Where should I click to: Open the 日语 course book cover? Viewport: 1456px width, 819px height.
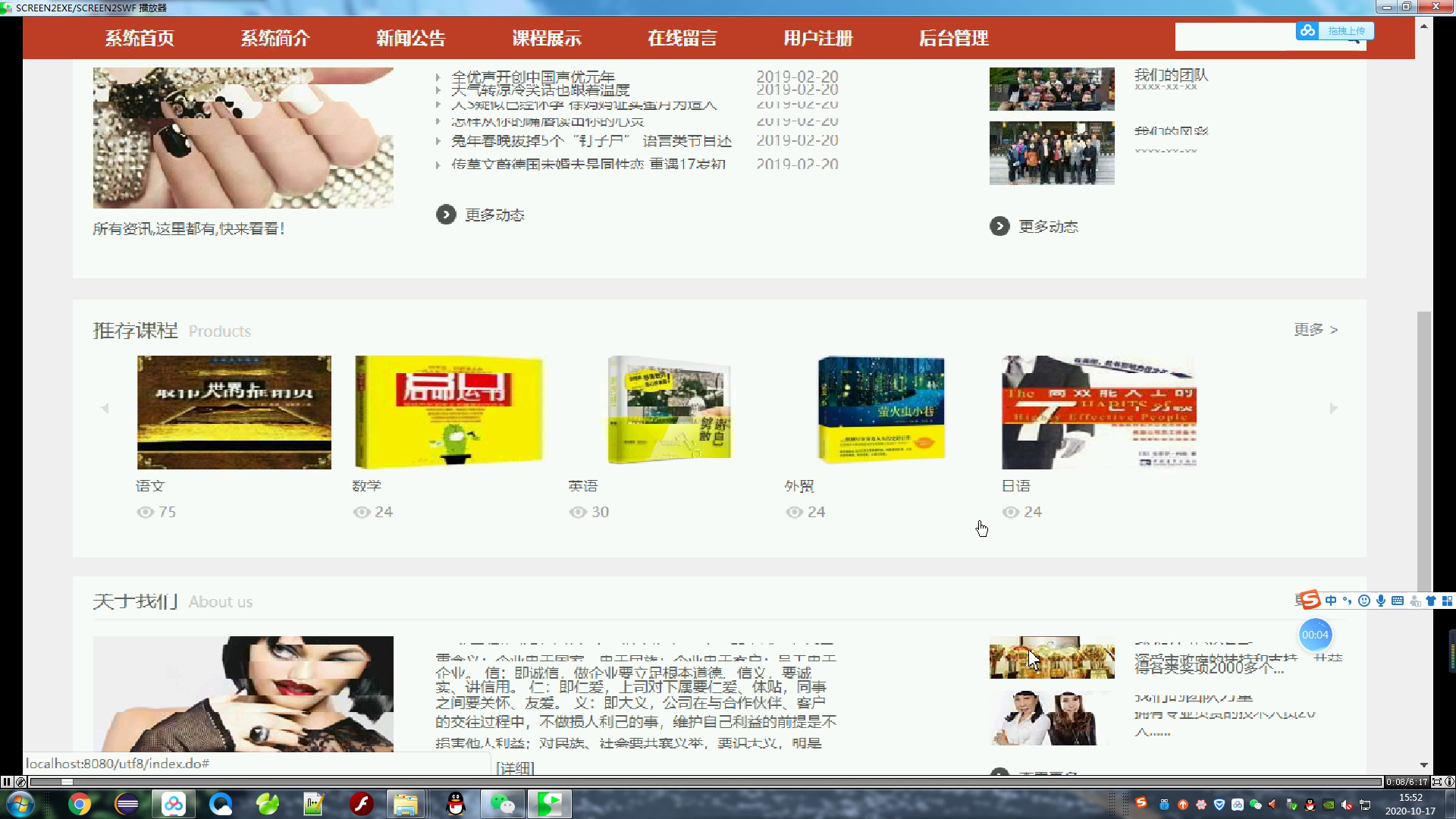pos(1099,413)
